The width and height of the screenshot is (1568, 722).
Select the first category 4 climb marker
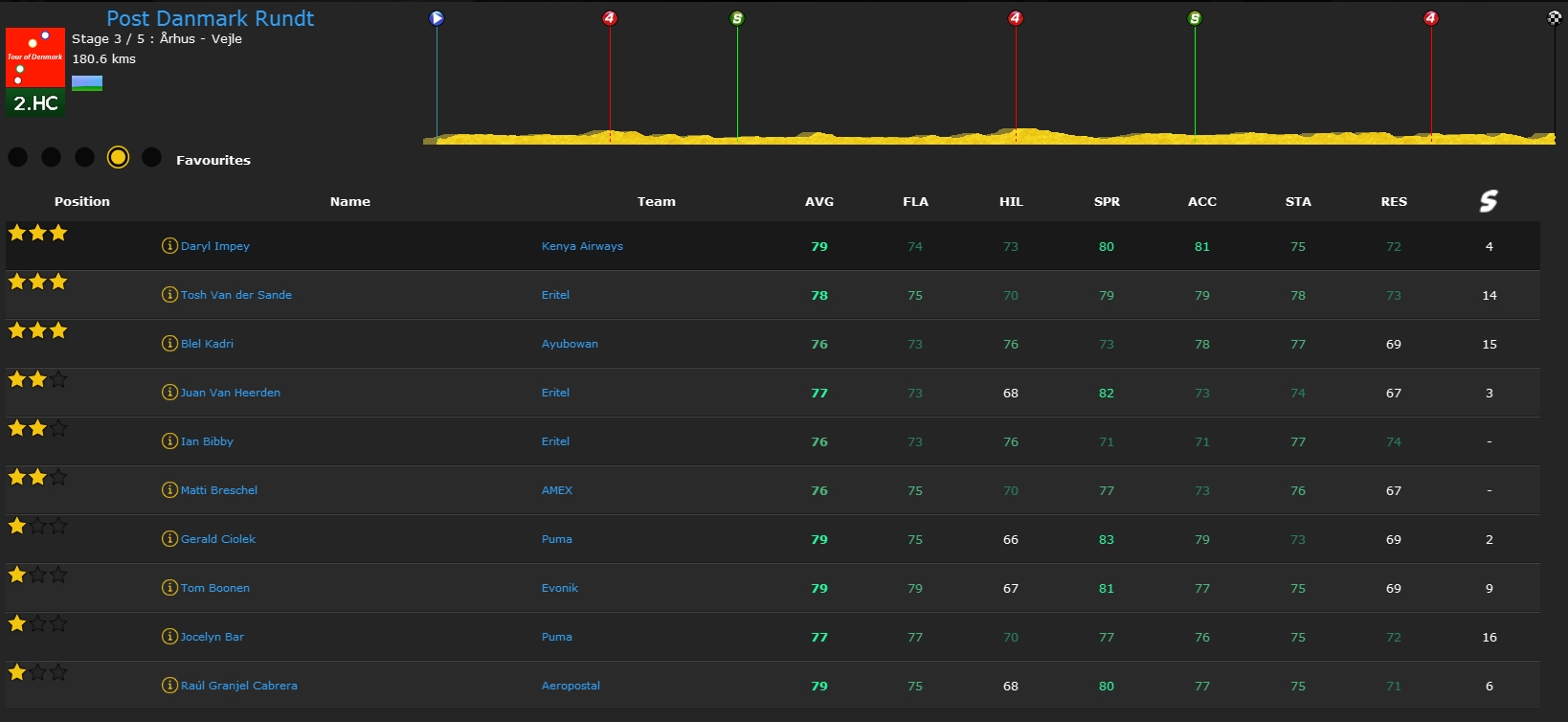click(x=610, y=18)
